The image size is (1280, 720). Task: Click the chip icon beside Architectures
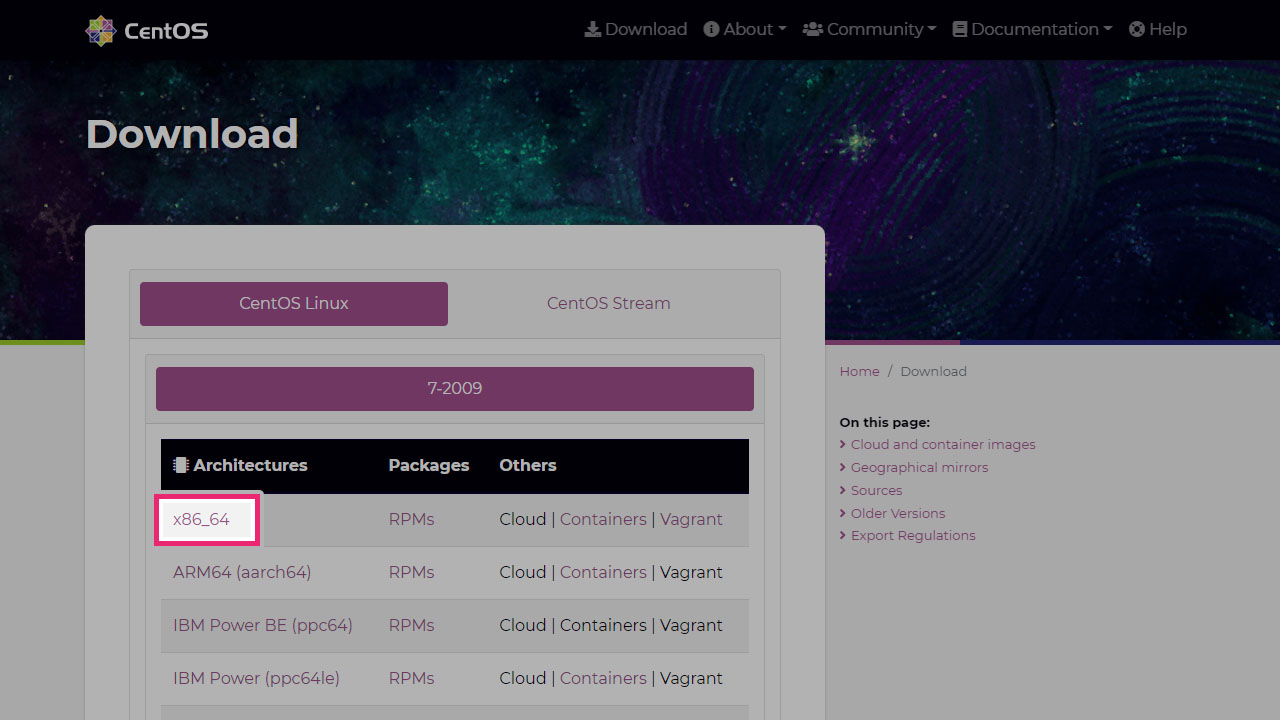[x=181, y=465]
